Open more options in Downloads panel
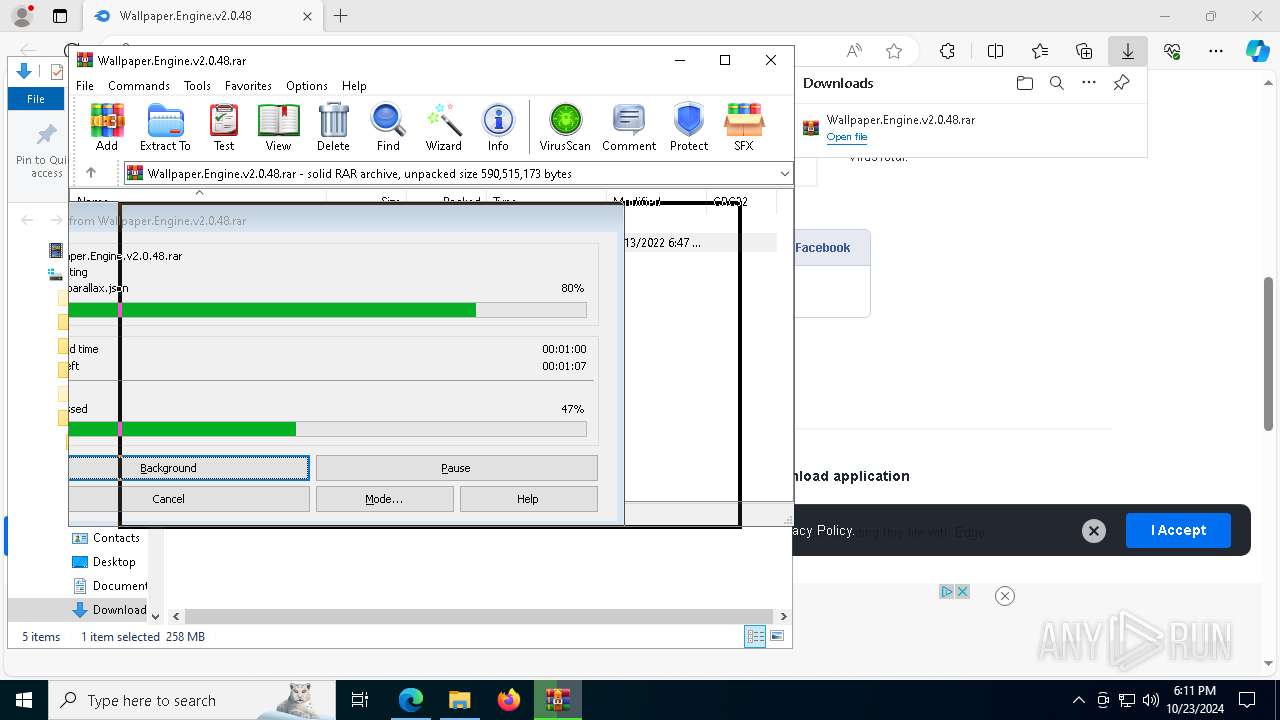The height and width of the screenshot is (720, 1280). [1089, 83]
